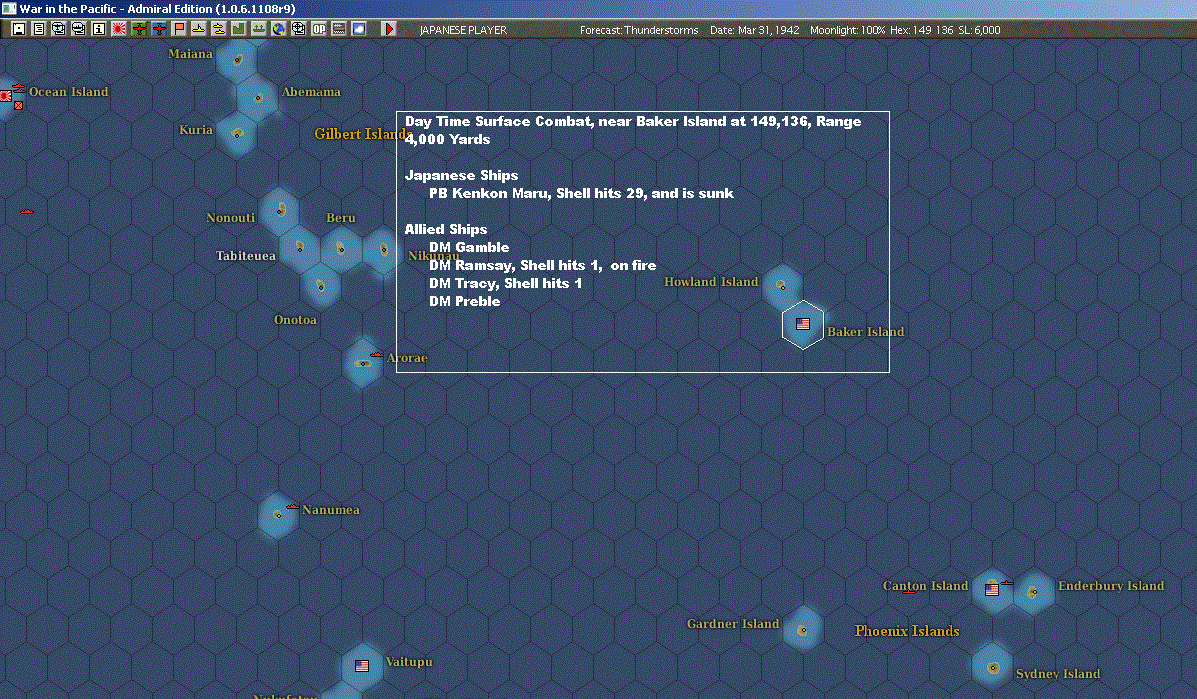The image size is (1197, 699).
Task: Click the single yellow ship toolbar icon
Action: tap(198, 29)
